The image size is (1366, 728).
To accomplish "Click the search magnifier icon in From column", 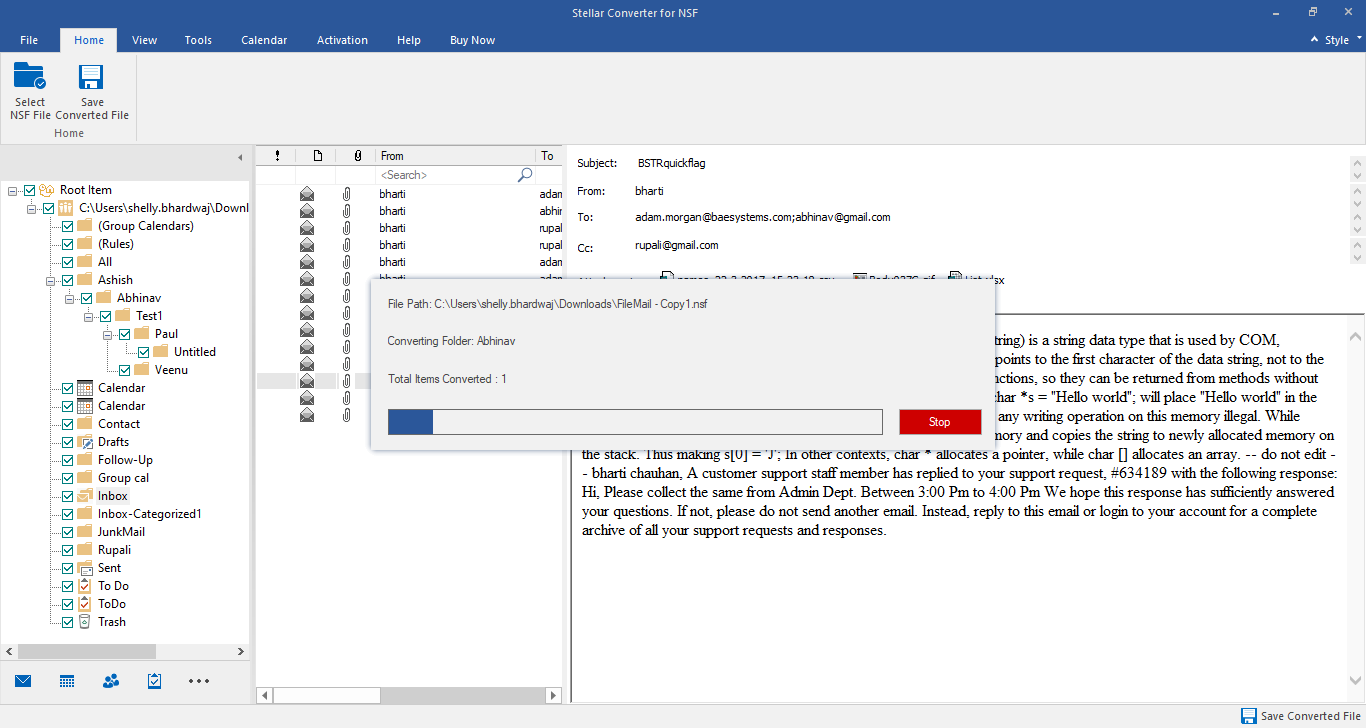I will click(x=525, y=175).
